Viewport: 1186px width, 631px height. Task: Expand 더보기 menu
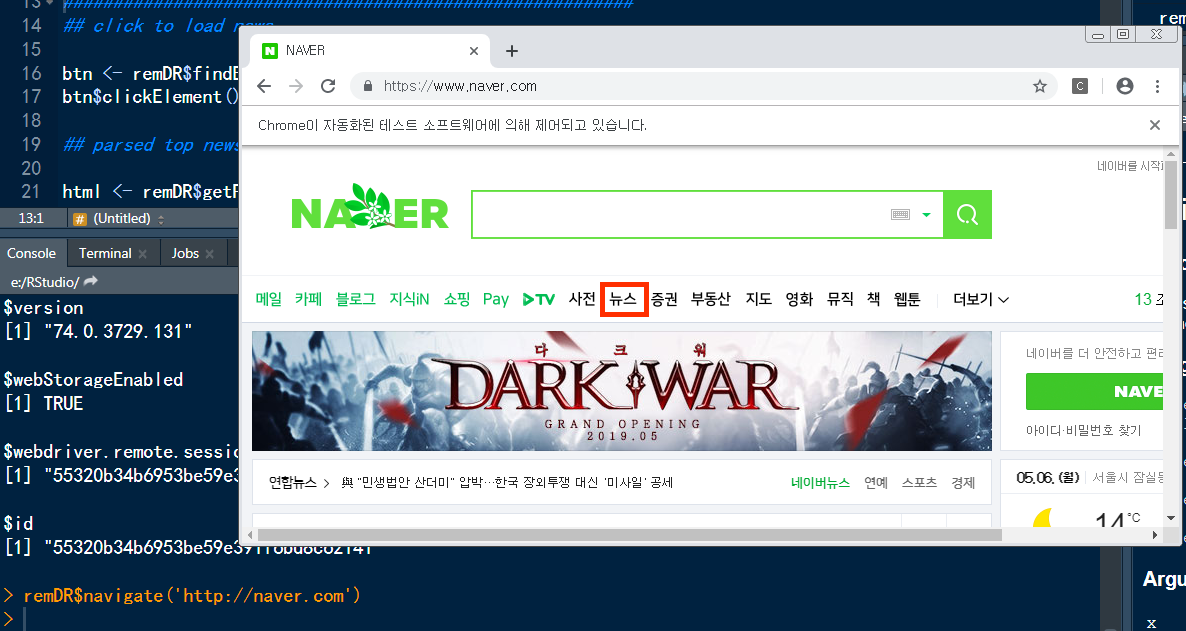(981, 299)
